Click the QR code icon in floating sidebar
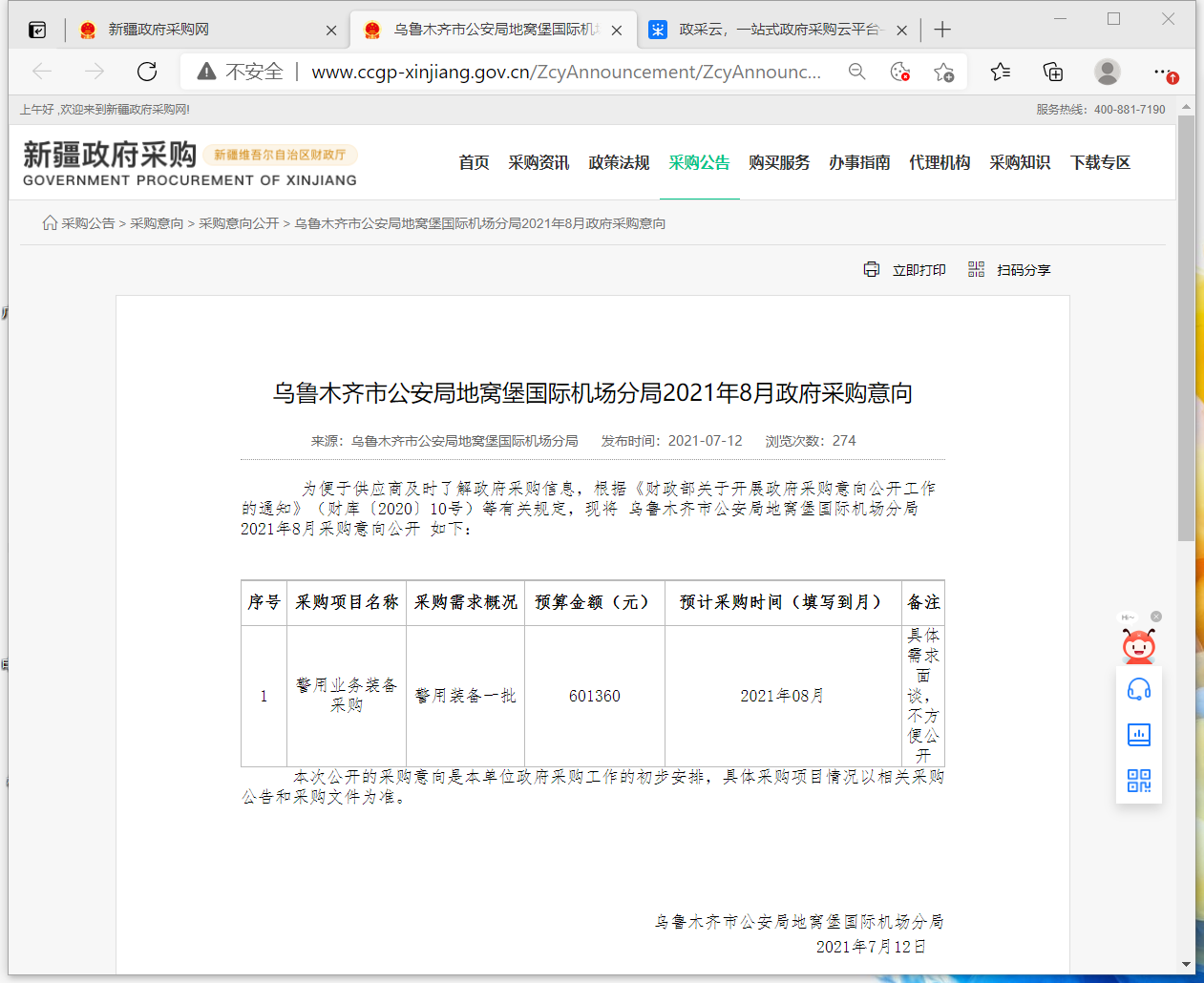The image size is (1204, 983). 1138,781
